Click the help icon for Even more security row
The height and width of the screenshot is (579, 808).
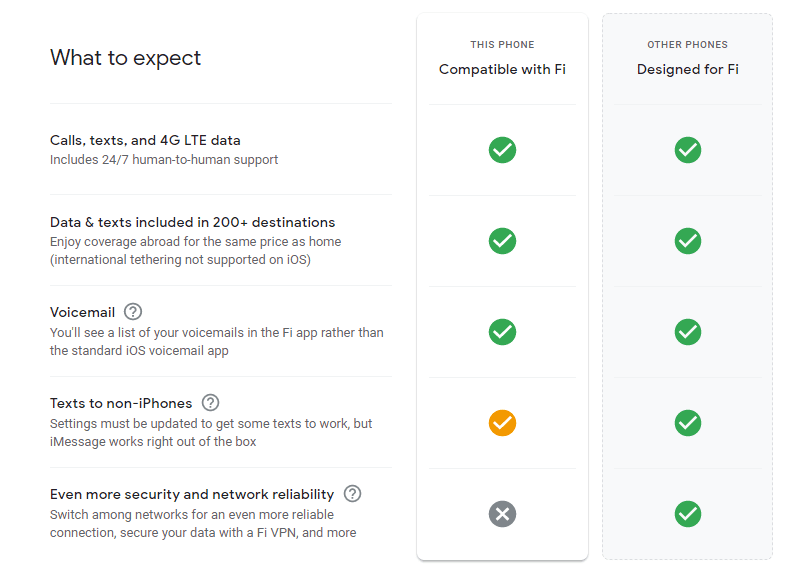coord(351,493)
